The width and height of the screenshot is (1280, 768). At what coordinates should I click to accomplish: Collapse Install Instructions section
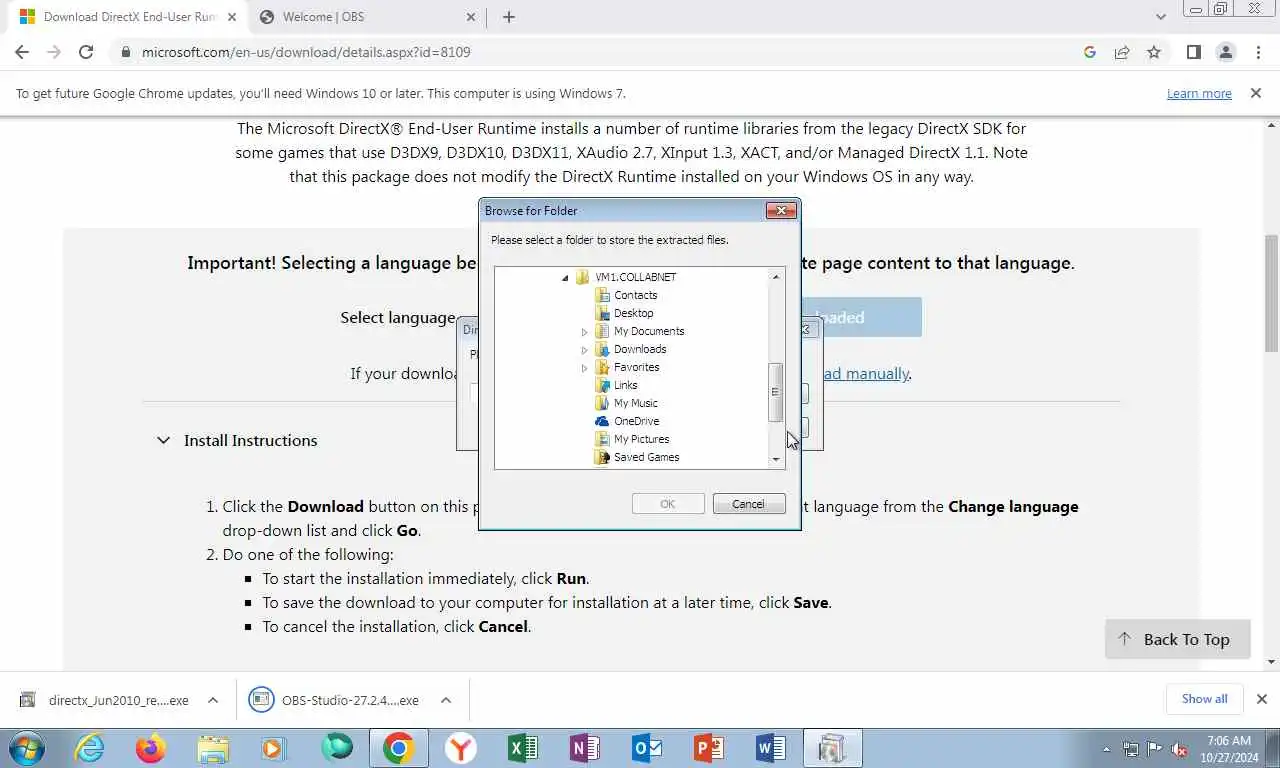click(163, 440)
